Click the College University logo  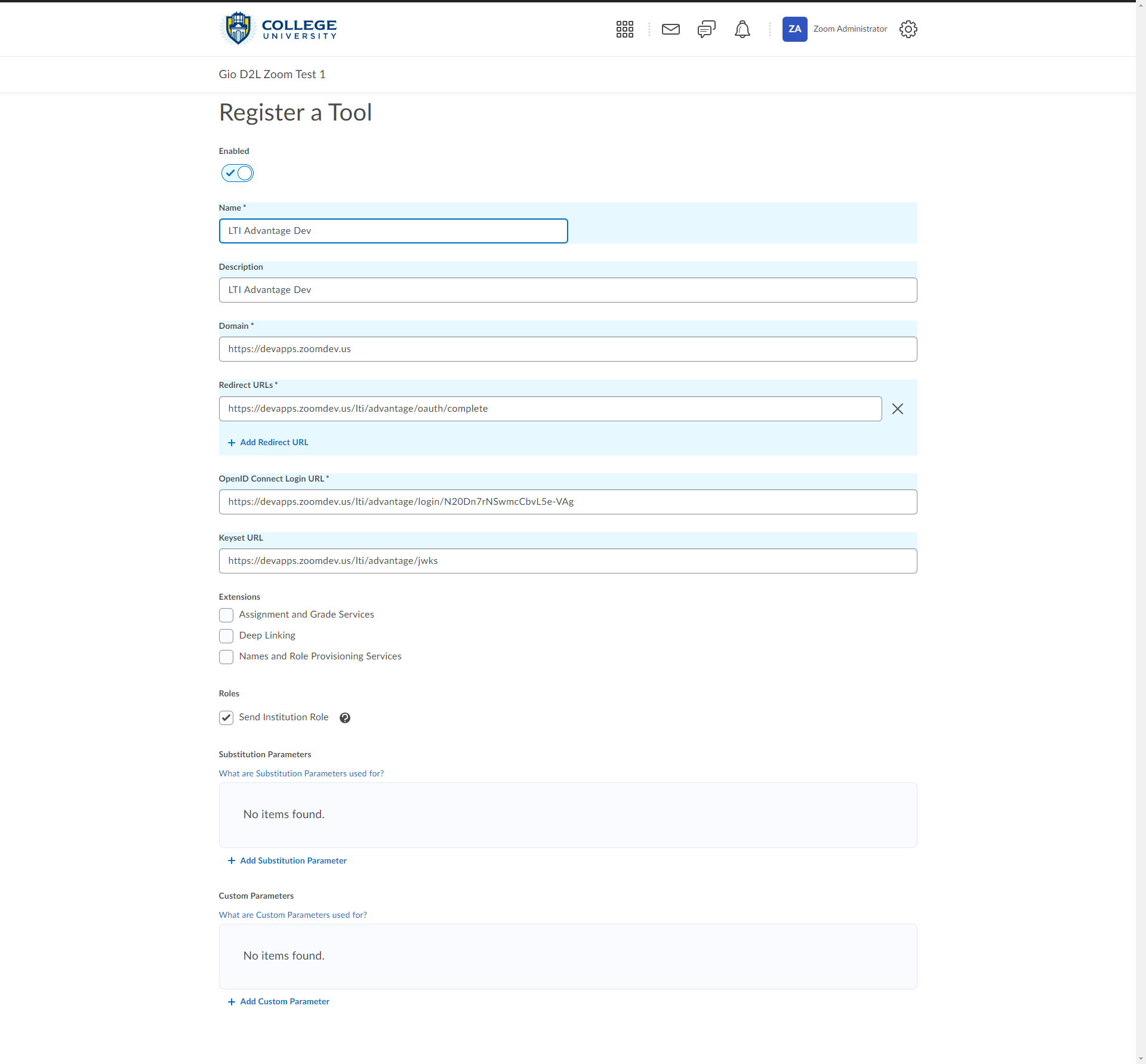coord(278,29)
